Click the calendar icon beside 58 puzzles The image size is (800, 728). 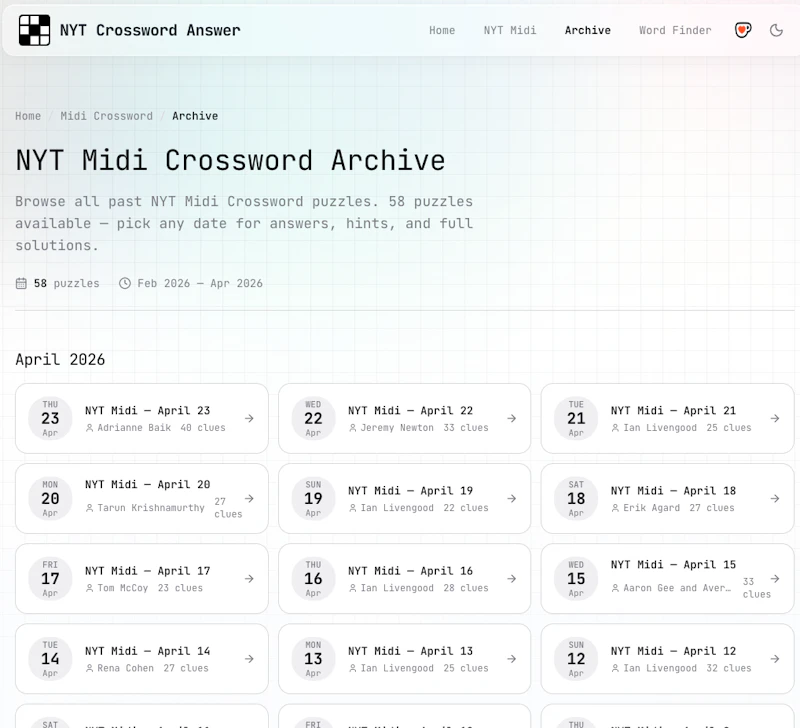point(21,283)
